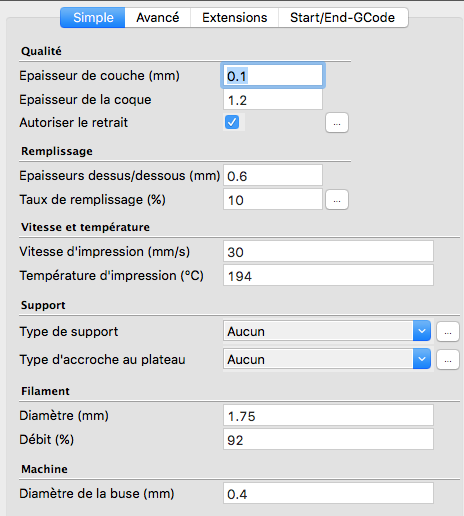464x516 pixels.
Task: Toggle the Autoriser le retrait checkbox
Action: click(x=232, y=122)
